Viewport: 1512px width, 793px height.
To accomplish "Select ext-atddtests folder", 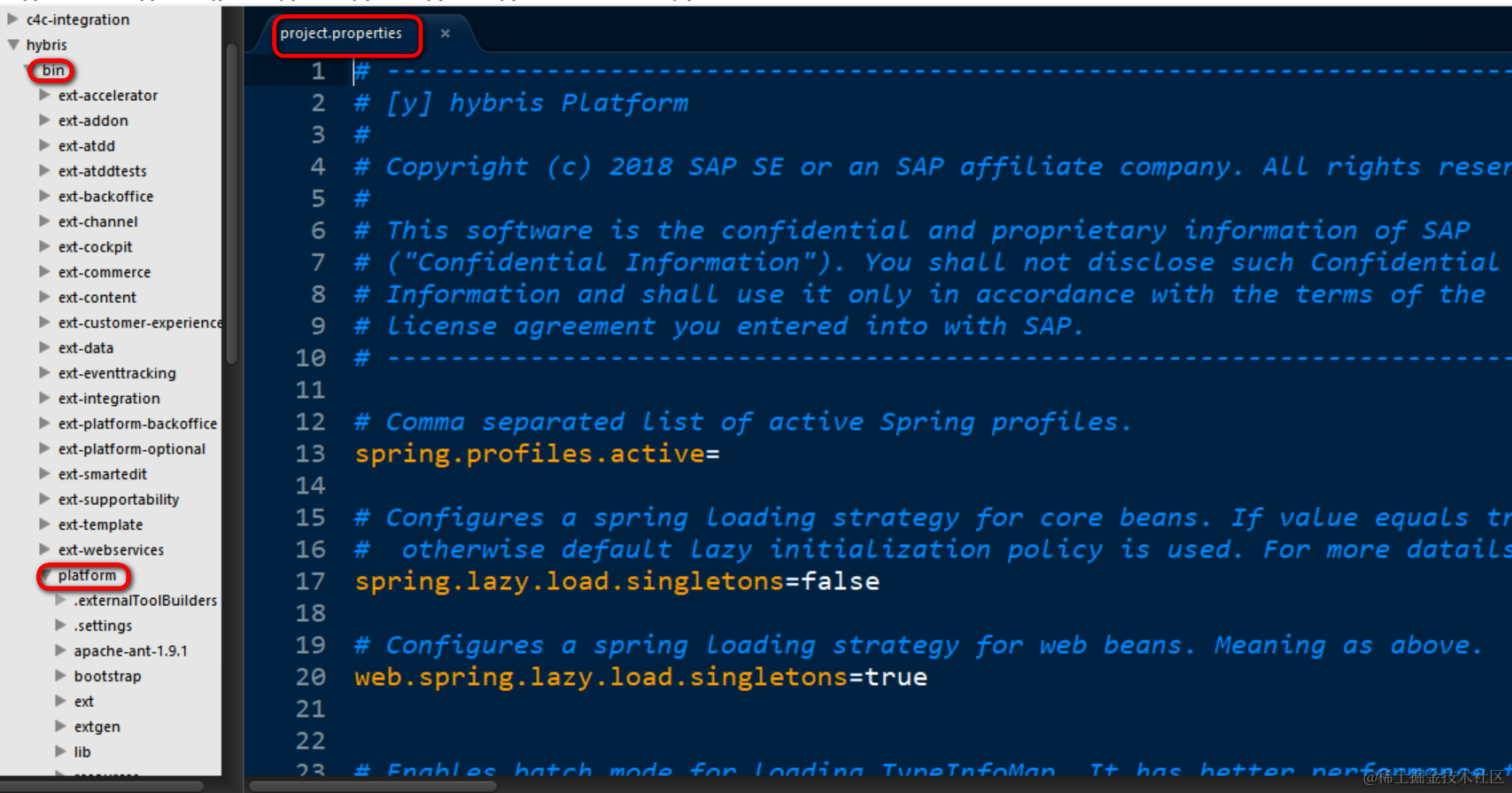I will [x=102, y=171].
